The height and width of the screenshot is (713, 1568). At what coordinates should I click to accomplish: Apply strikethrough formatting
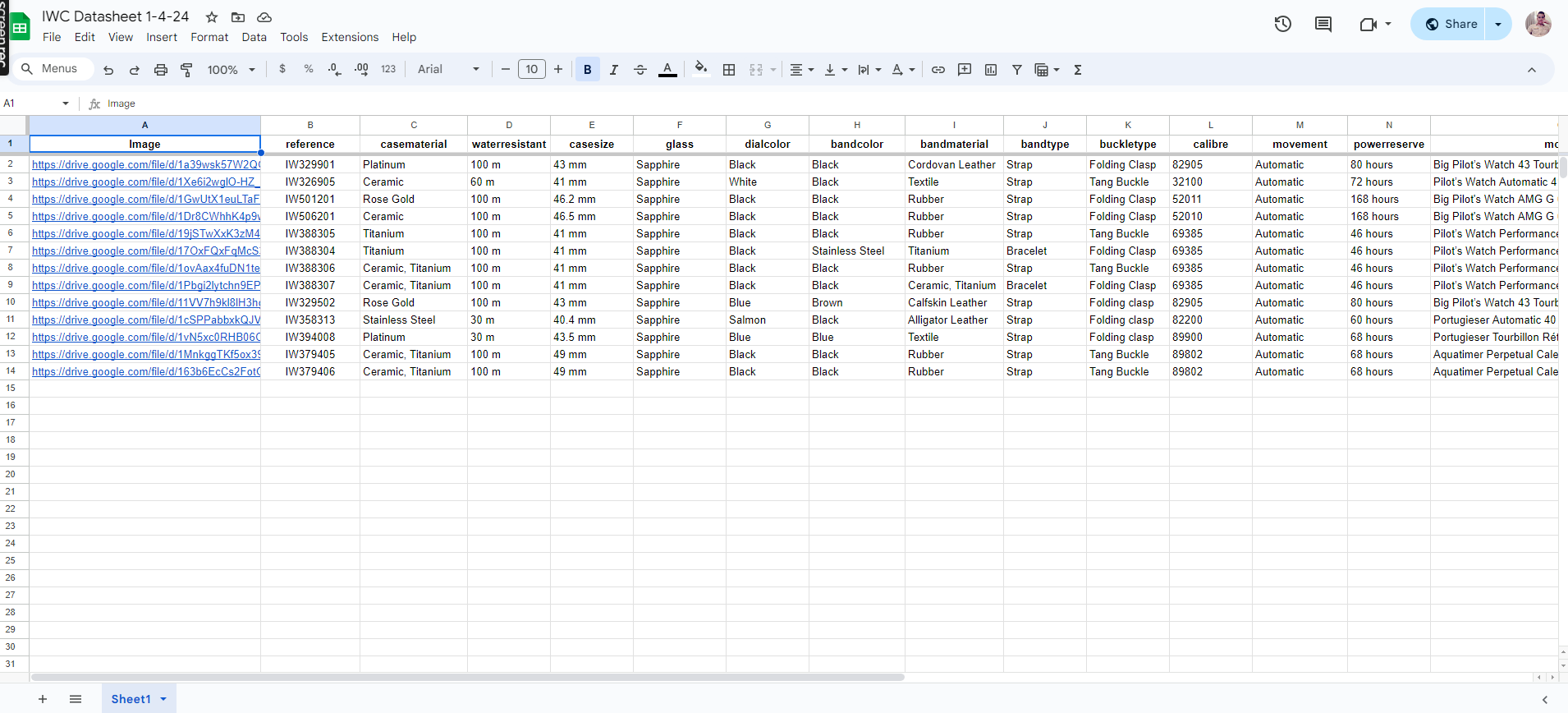point(640,70)
